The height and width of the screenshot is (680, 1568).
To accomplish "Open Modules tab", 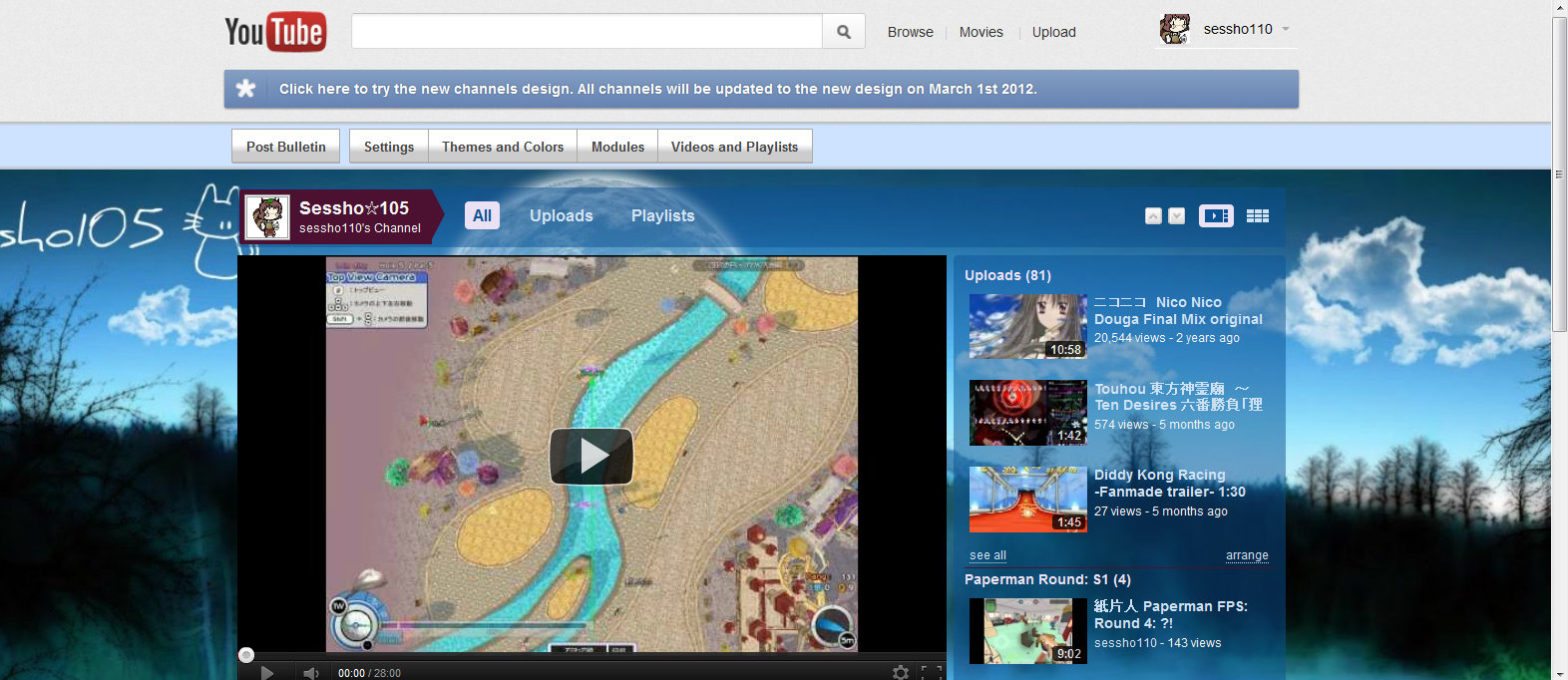I will point(617,147).
